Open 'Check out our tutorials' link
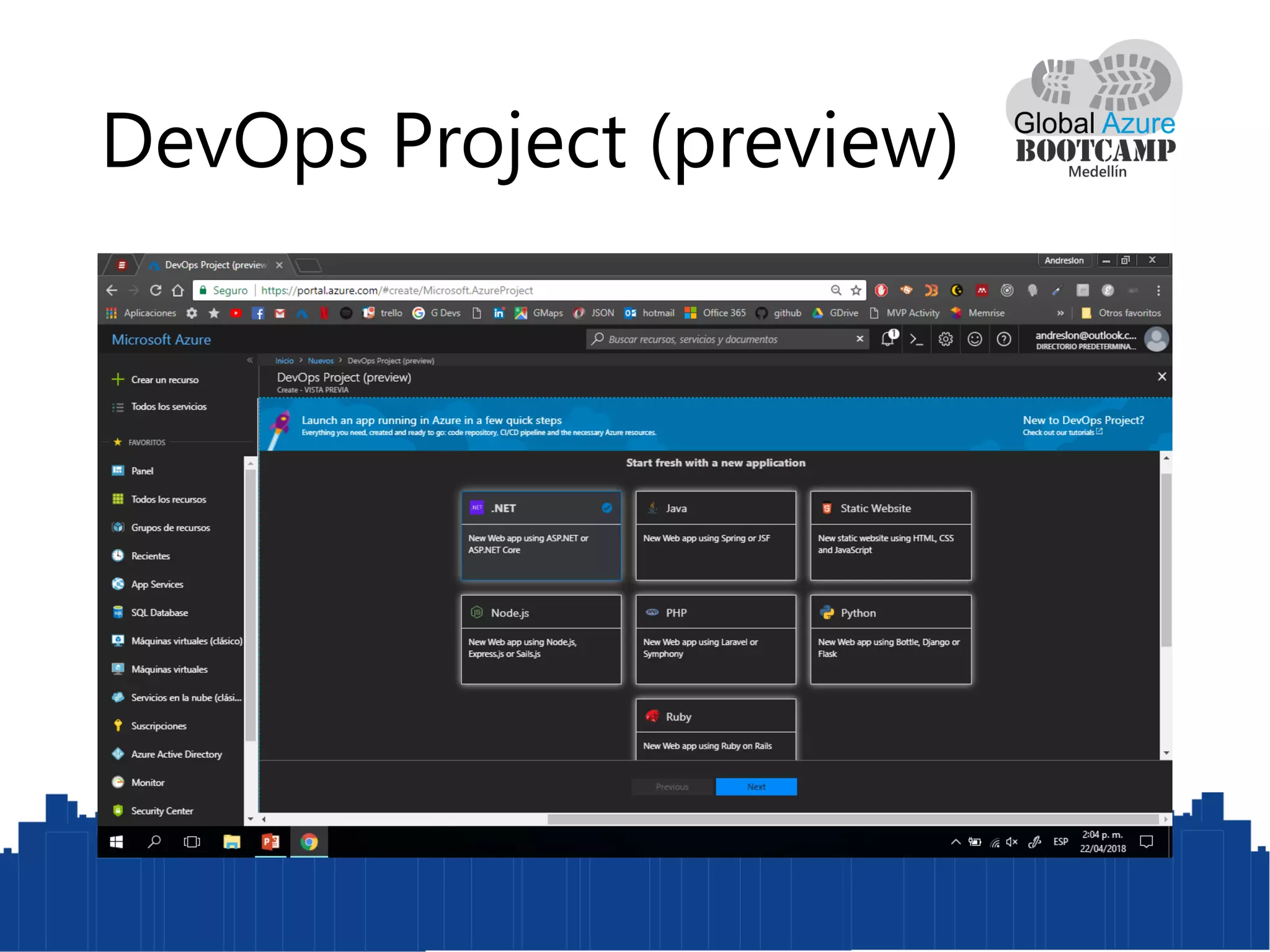Screen dimensions: 1270x952 1062,433
